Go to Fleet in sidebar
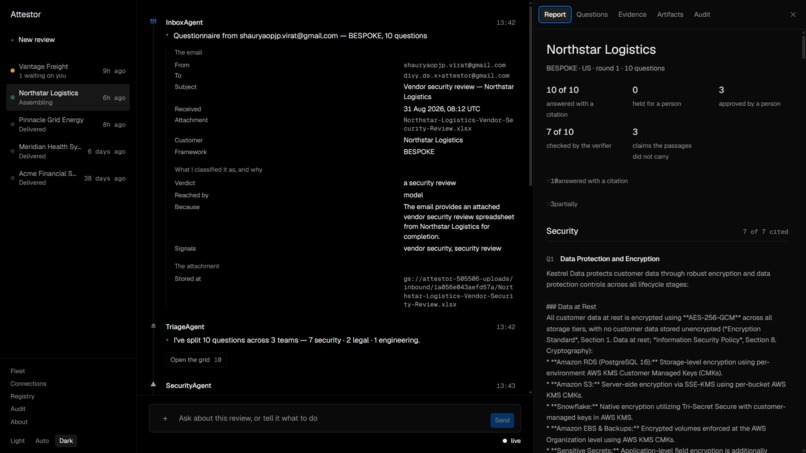 point(17,371)
